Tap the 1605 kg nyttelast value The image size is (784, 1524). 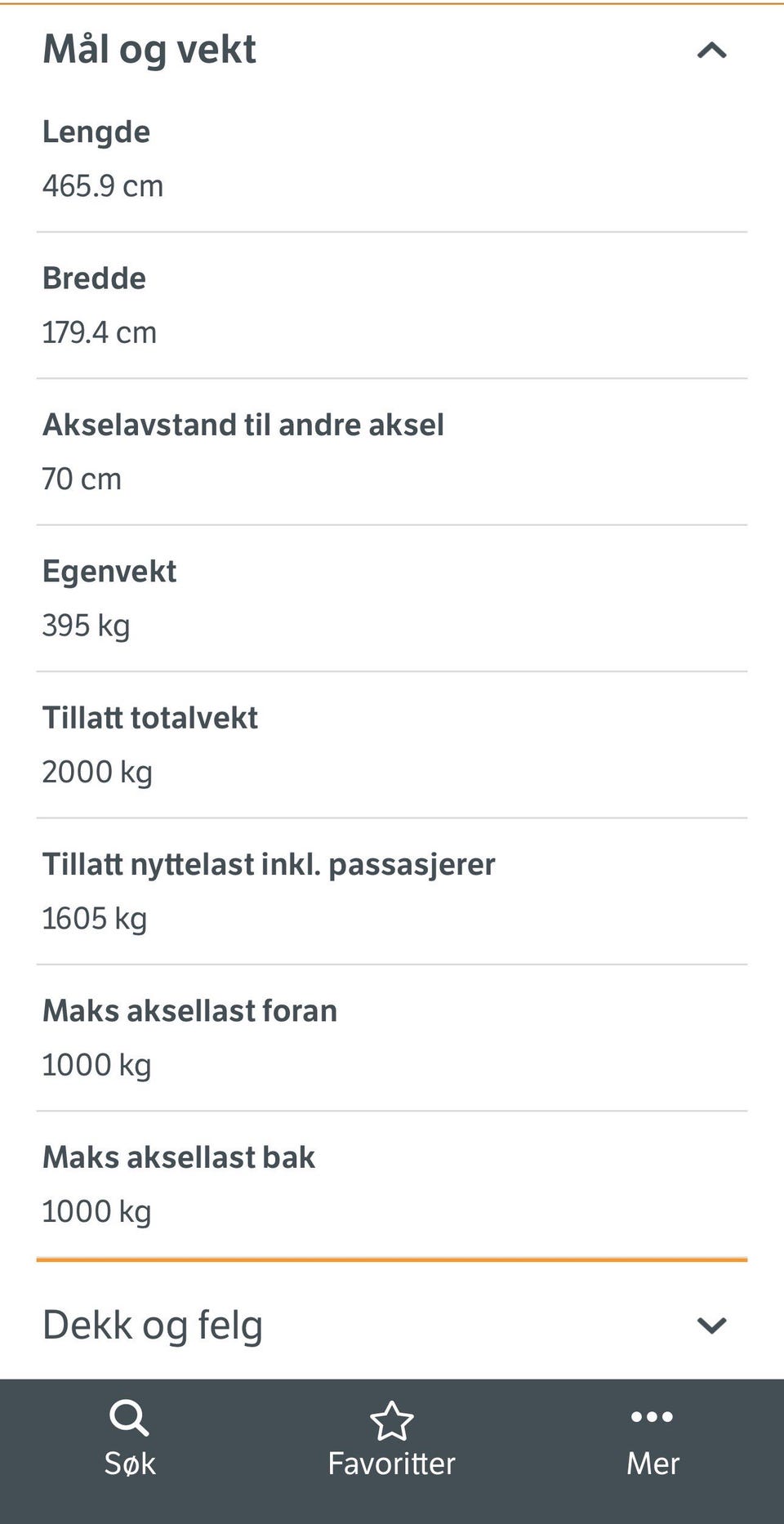95,919
